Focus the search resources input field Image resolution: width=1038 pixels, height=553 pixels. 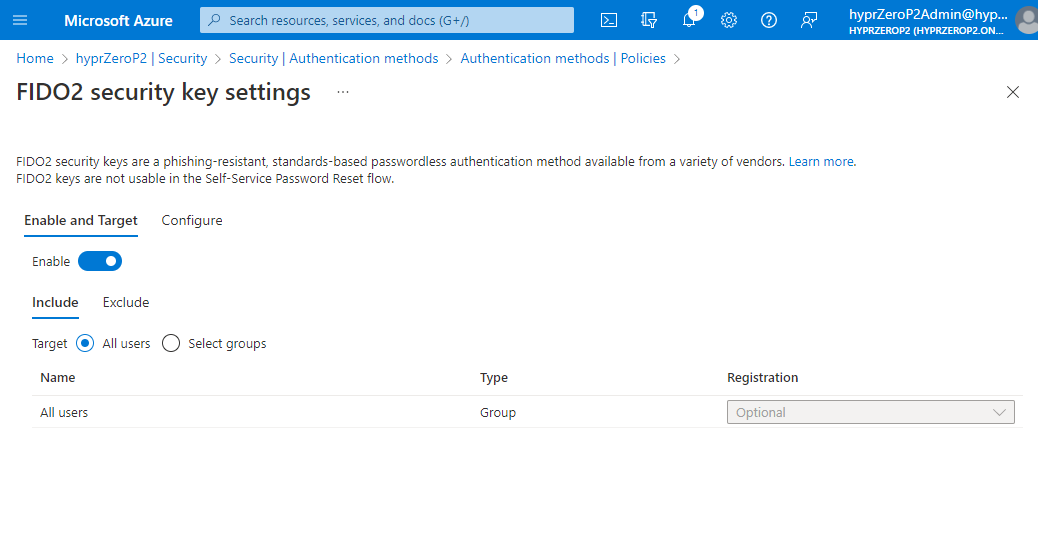click(x=387, y=21)
